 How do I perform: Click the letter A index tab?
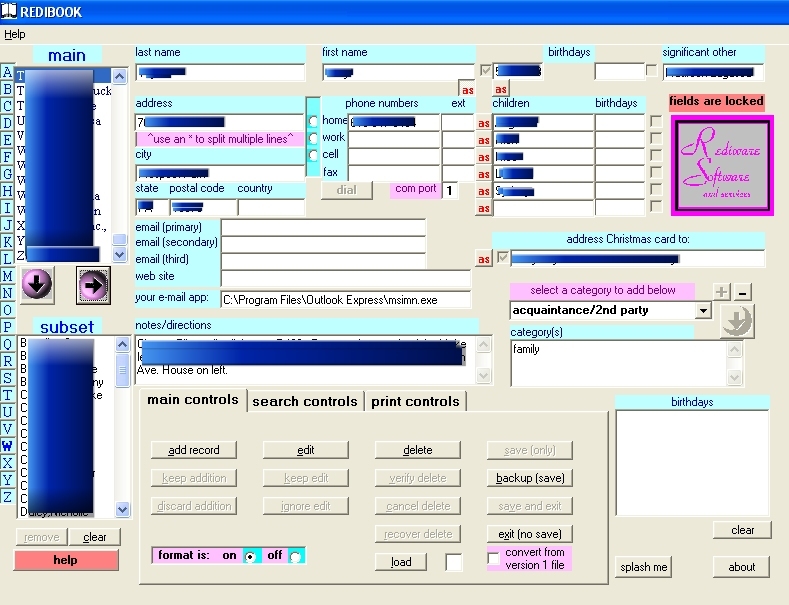click(7, 72)
